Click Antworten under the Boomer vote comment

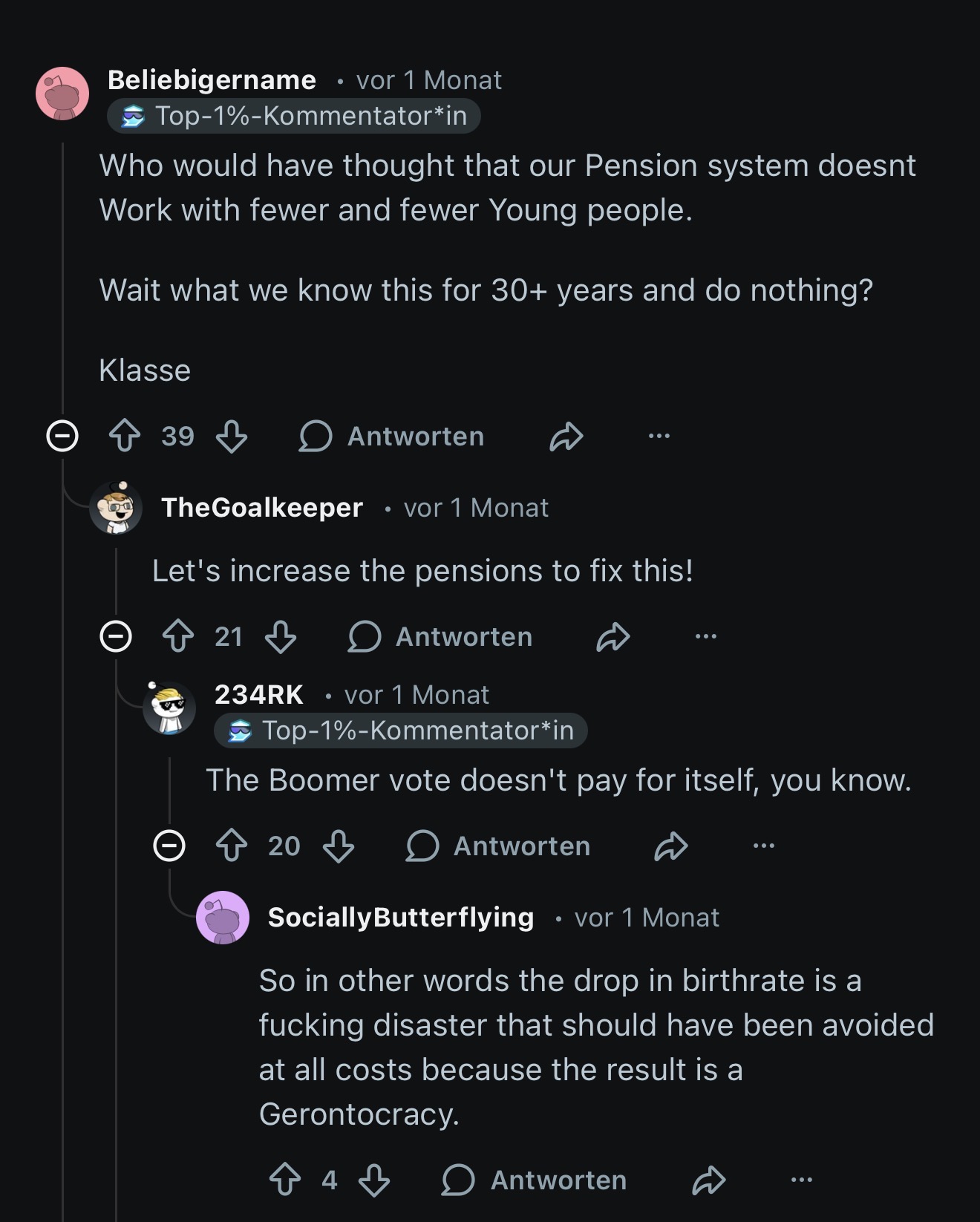tap(499, 846)
